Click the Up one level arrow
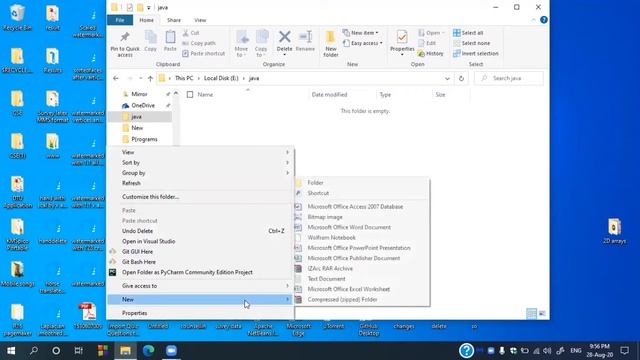The width and height of the screenshot is (640, 360). click(150, 78)
